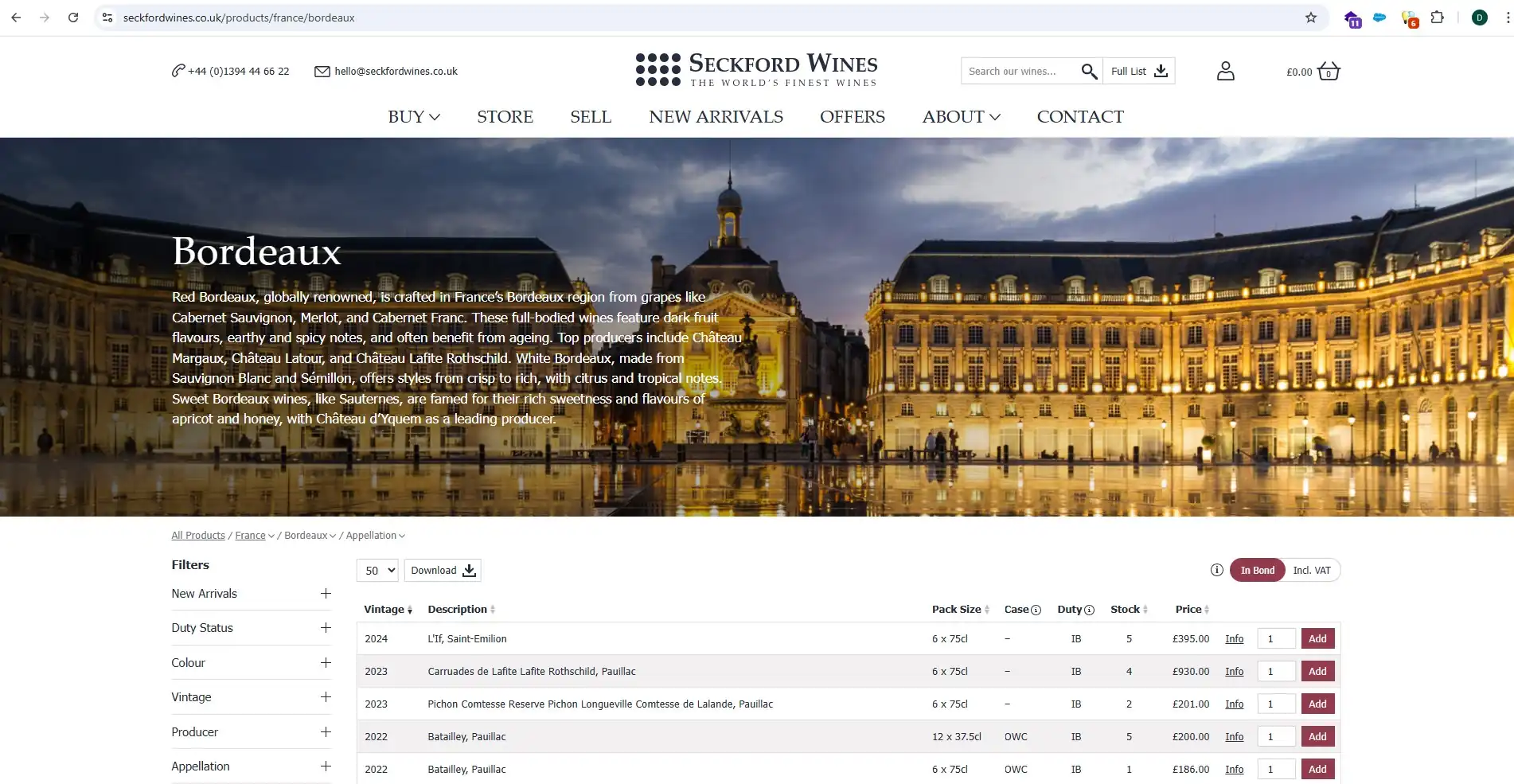Open the BUY menu
This screenshot has height=784, width=1514.
coord(413,116)
